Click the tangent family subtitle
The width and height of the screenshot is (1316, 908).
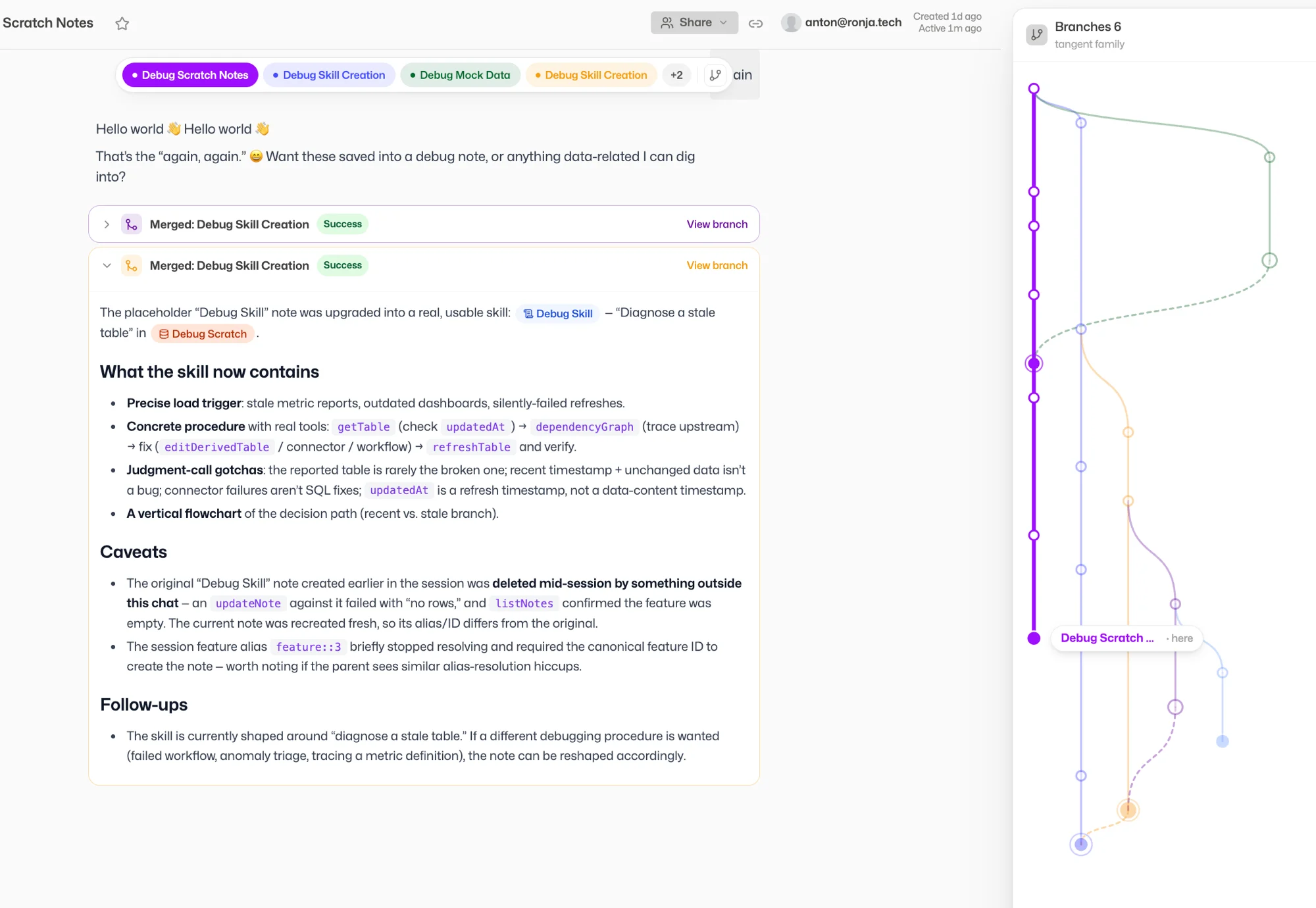pyautogui.click(x=1089, y=45)
